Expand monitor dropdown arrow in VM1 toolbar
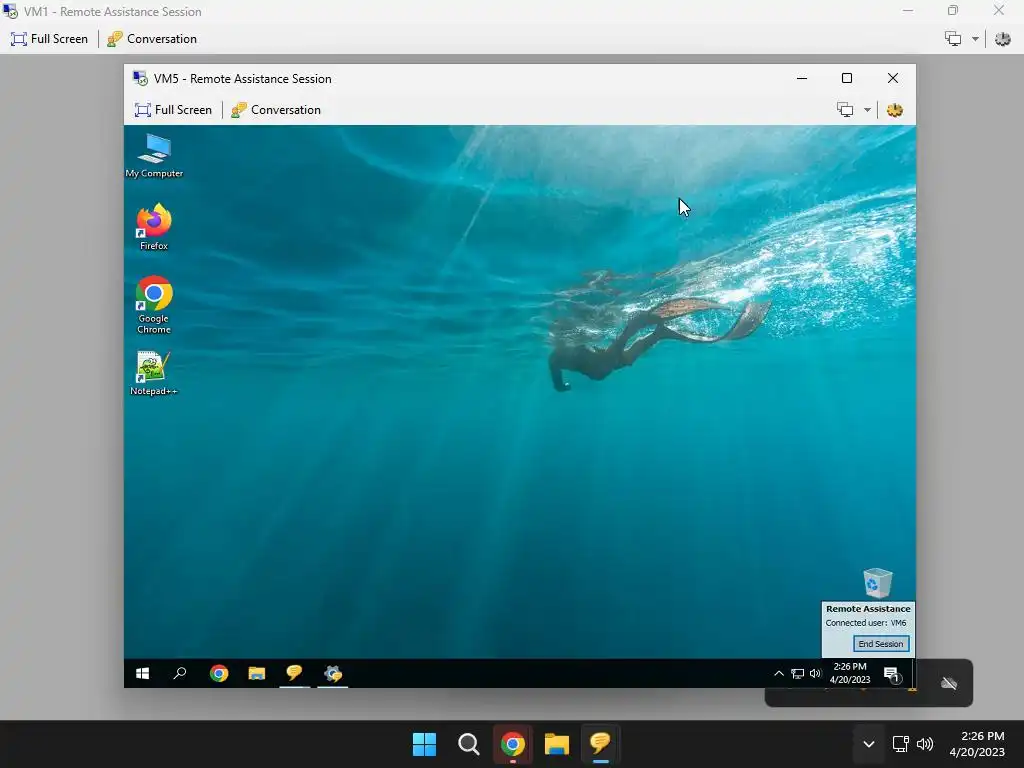 975,39
